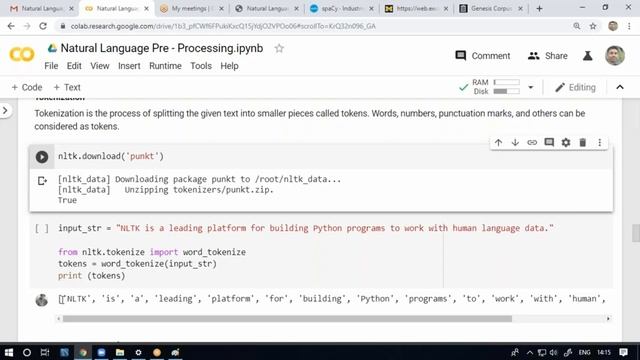Open Help menu

click(x=229, y=66)
